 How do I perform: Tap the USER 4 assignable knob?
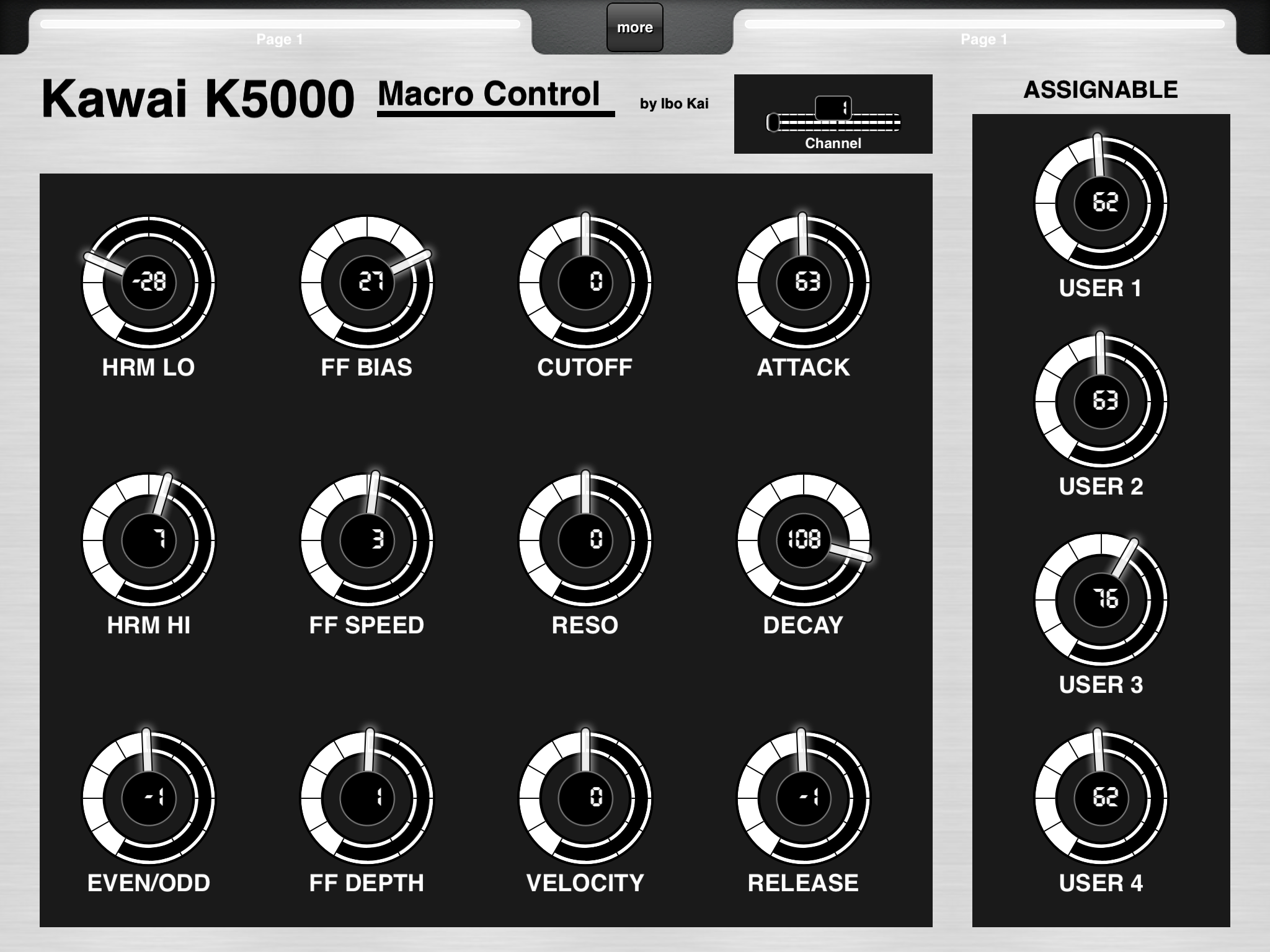[1101, 798]
